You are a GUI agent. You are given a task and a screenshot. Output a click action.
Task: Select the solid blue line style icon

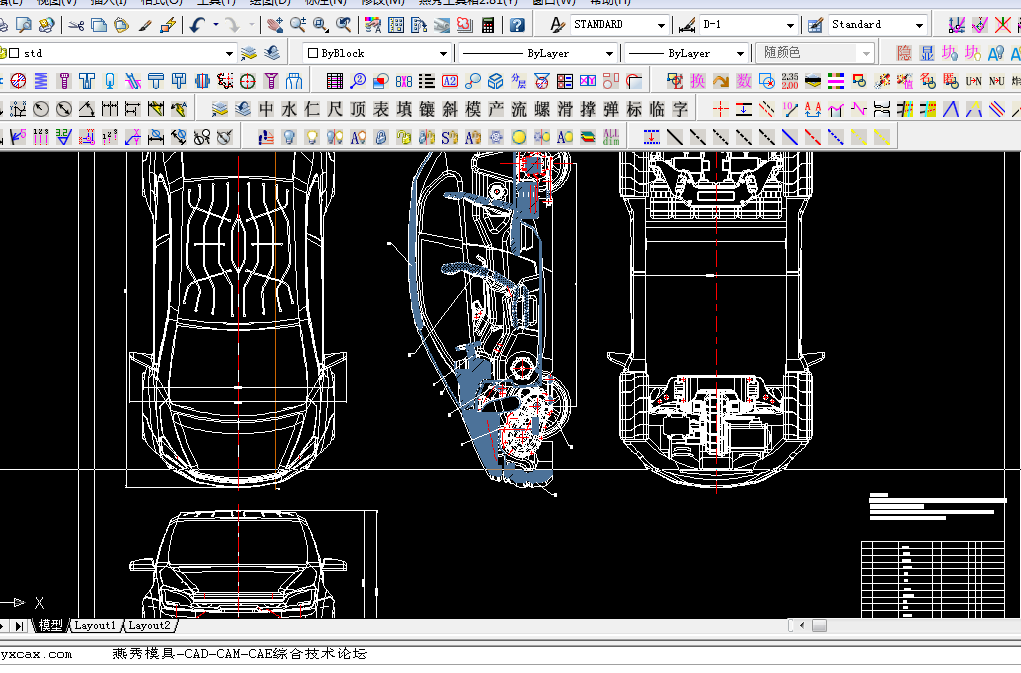point(790,137)
